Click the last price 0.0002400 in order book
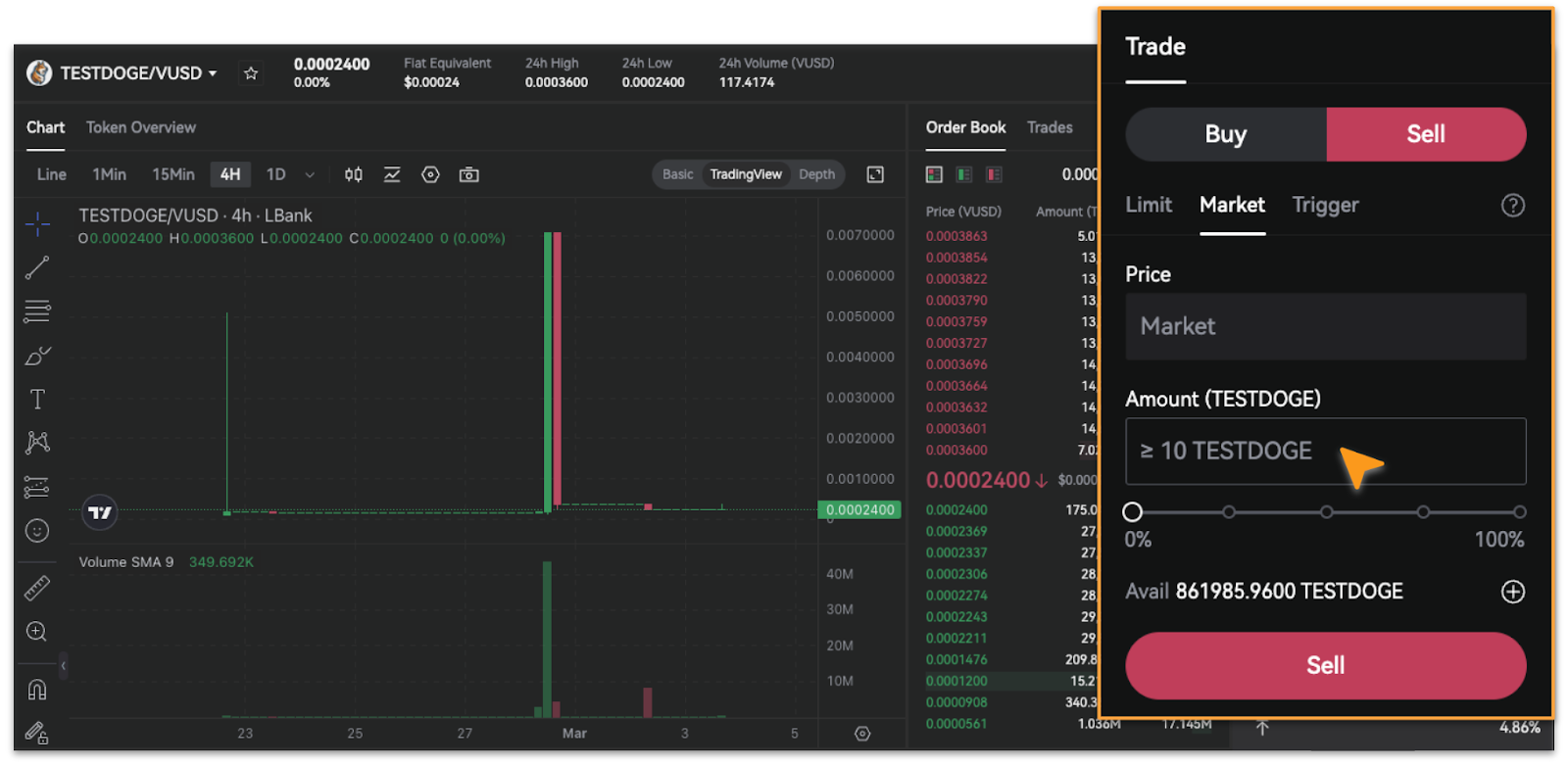Viewport: 1568px width, 765px height. [x=978, y=480]
